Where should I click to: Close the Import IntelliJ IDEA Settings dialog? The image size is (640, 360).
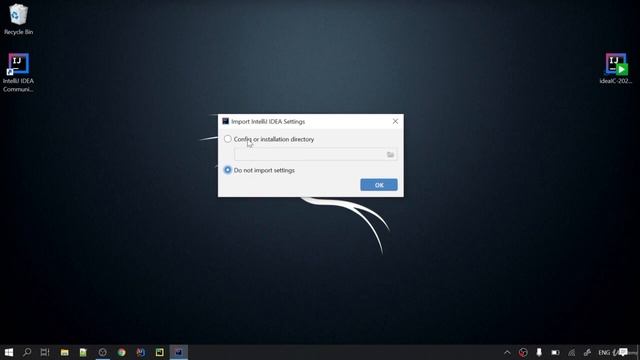pos(395,121)
